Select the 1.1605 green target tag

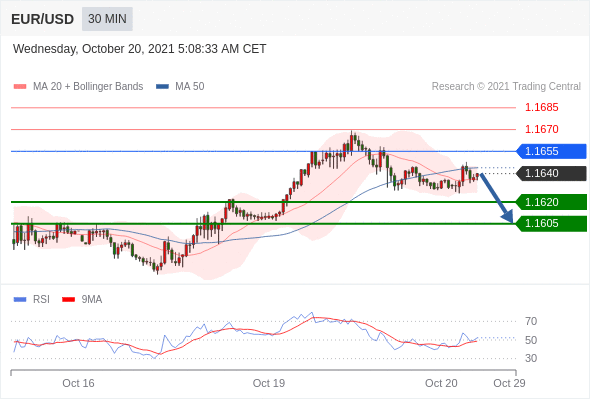coord(551,224)
